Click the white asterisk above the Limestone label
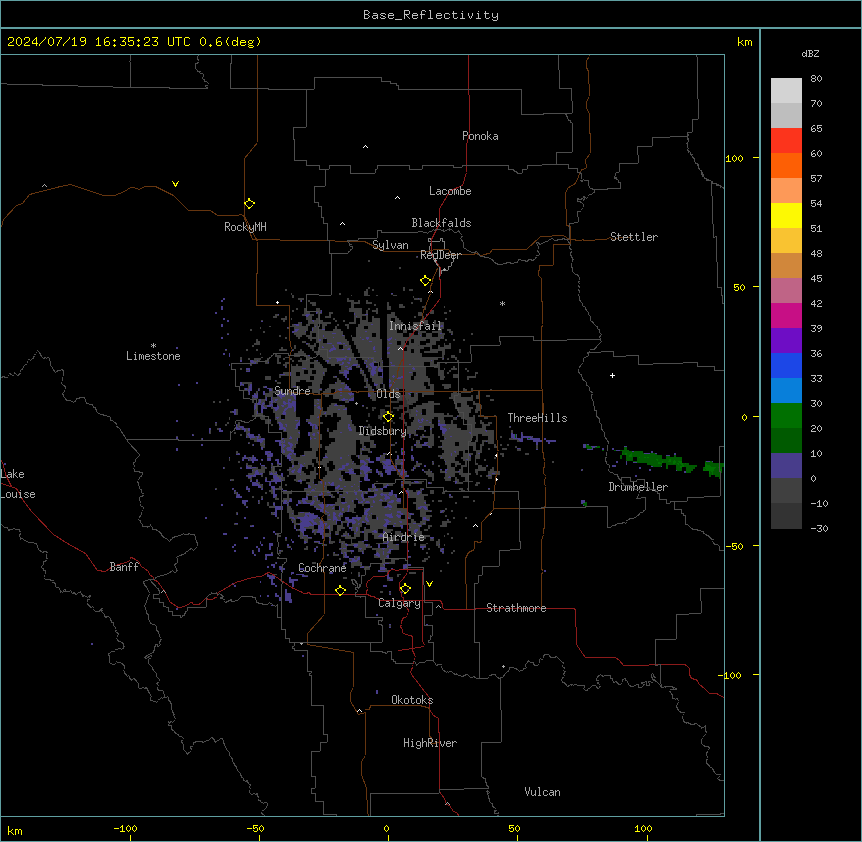The height and width of the screenshot is (842, 862). click(153, 346)
